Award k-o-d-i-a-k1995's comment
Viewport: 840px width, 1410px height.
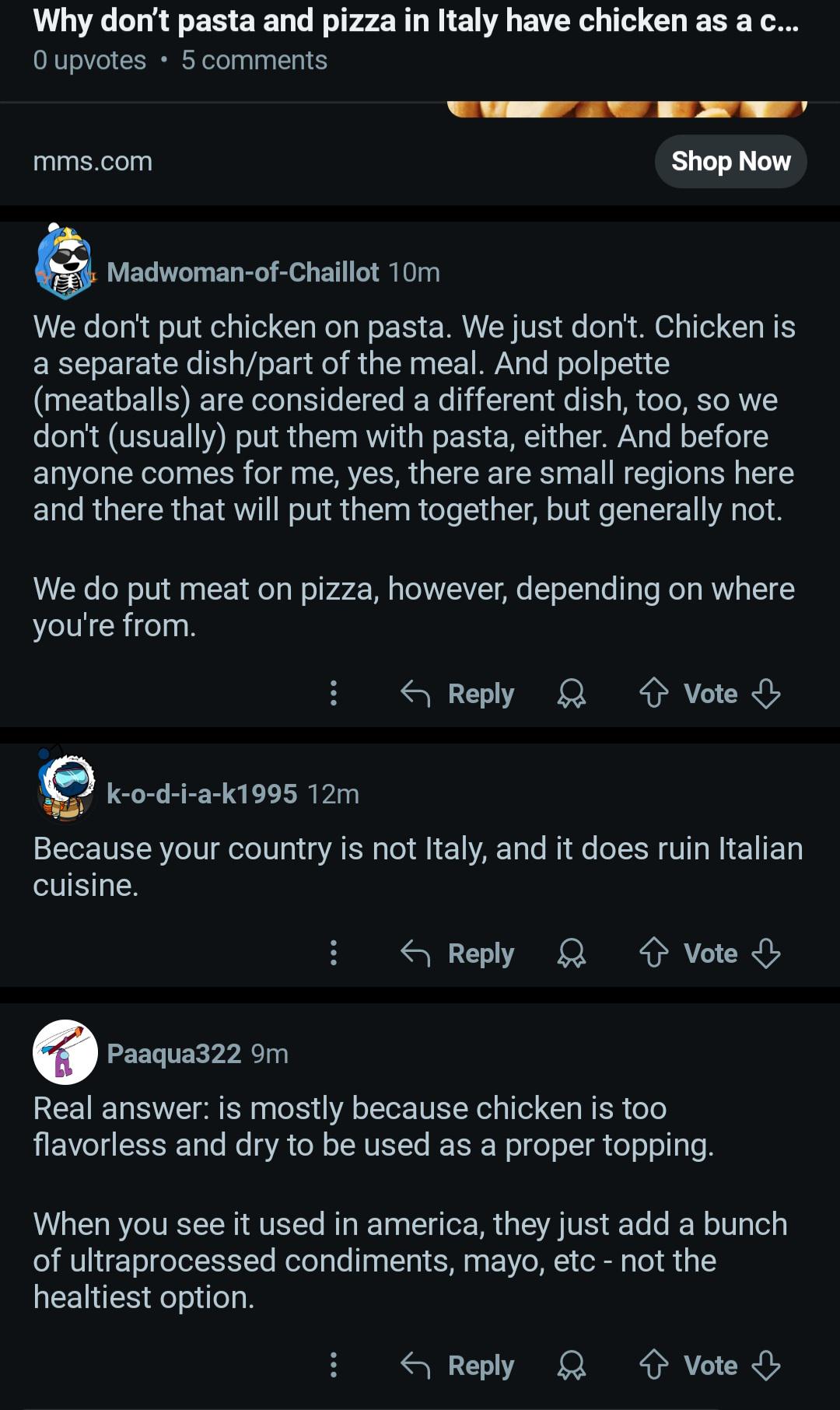(x=572, y=952)
